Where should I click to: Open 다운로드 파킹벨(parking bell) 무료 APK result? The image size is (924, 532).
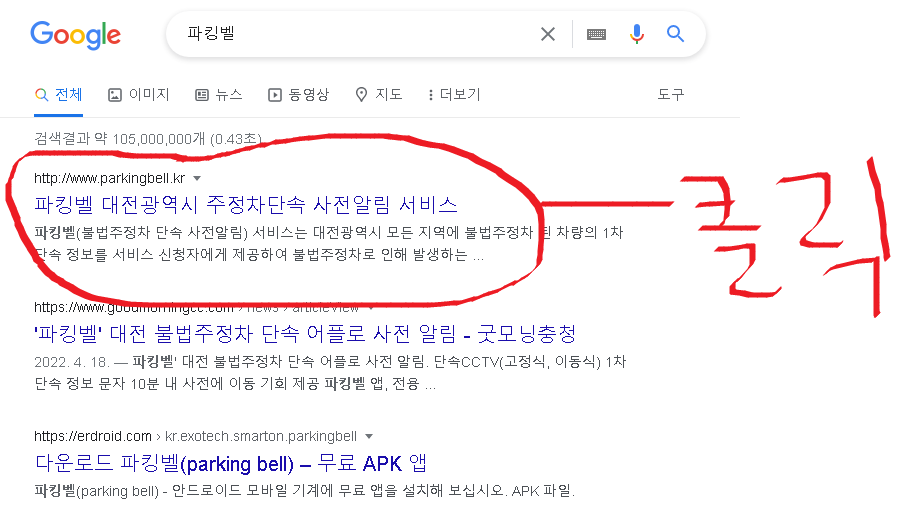click(230, 464)
